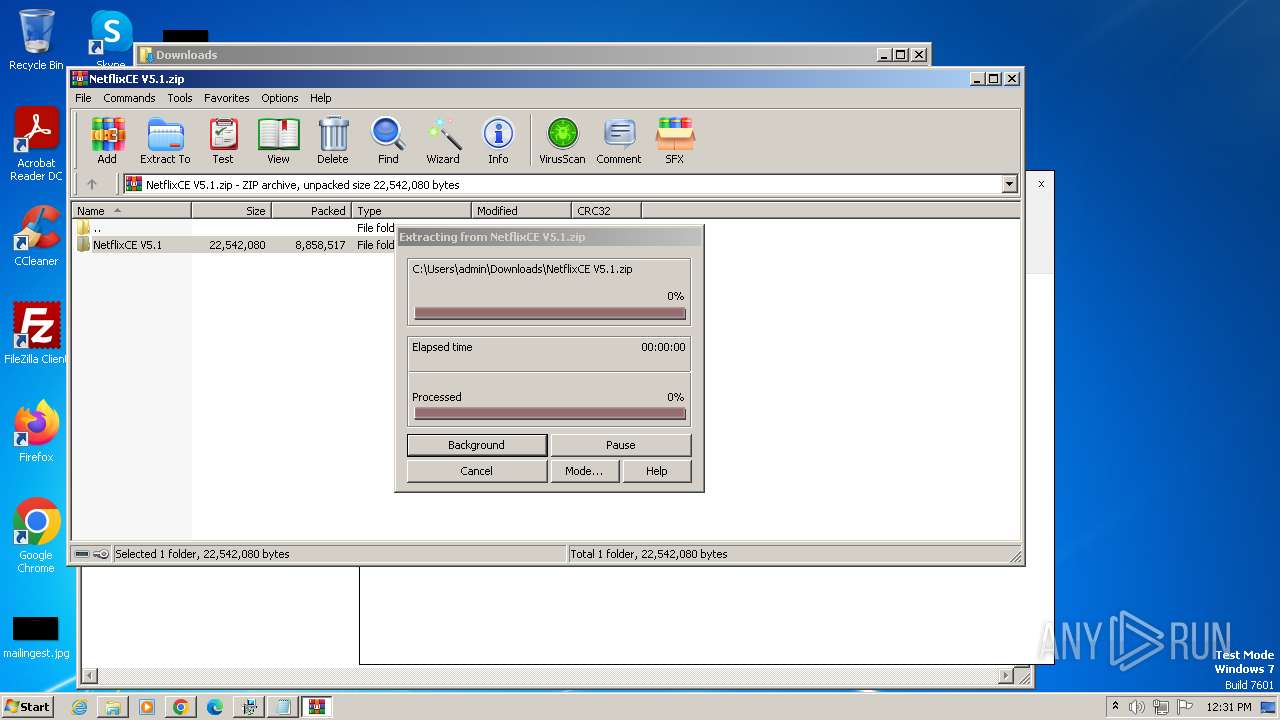This screenshot has height=720, width=1280.
Task: Click the Add toolbar icon in WinRAR
Action: (x=107, y=140)
